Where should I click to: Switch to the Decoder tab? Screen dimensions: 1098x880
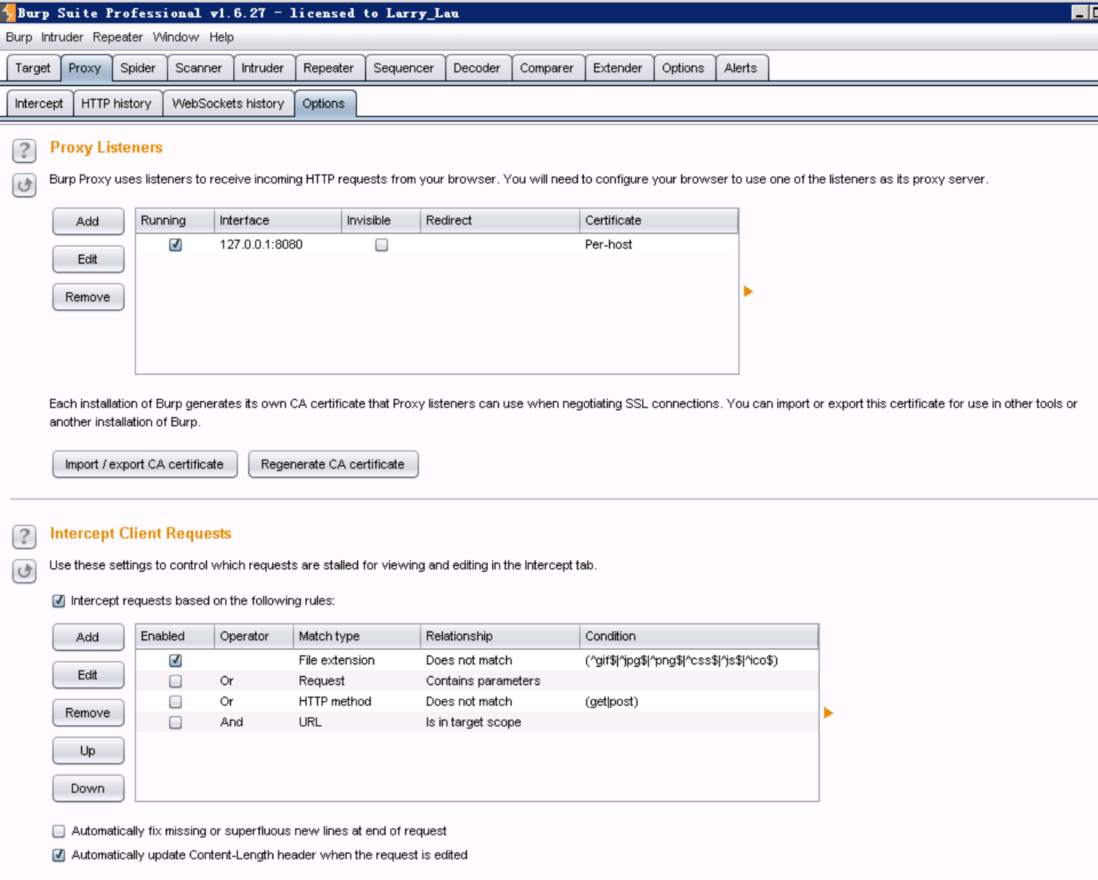(x=477, y=68)
